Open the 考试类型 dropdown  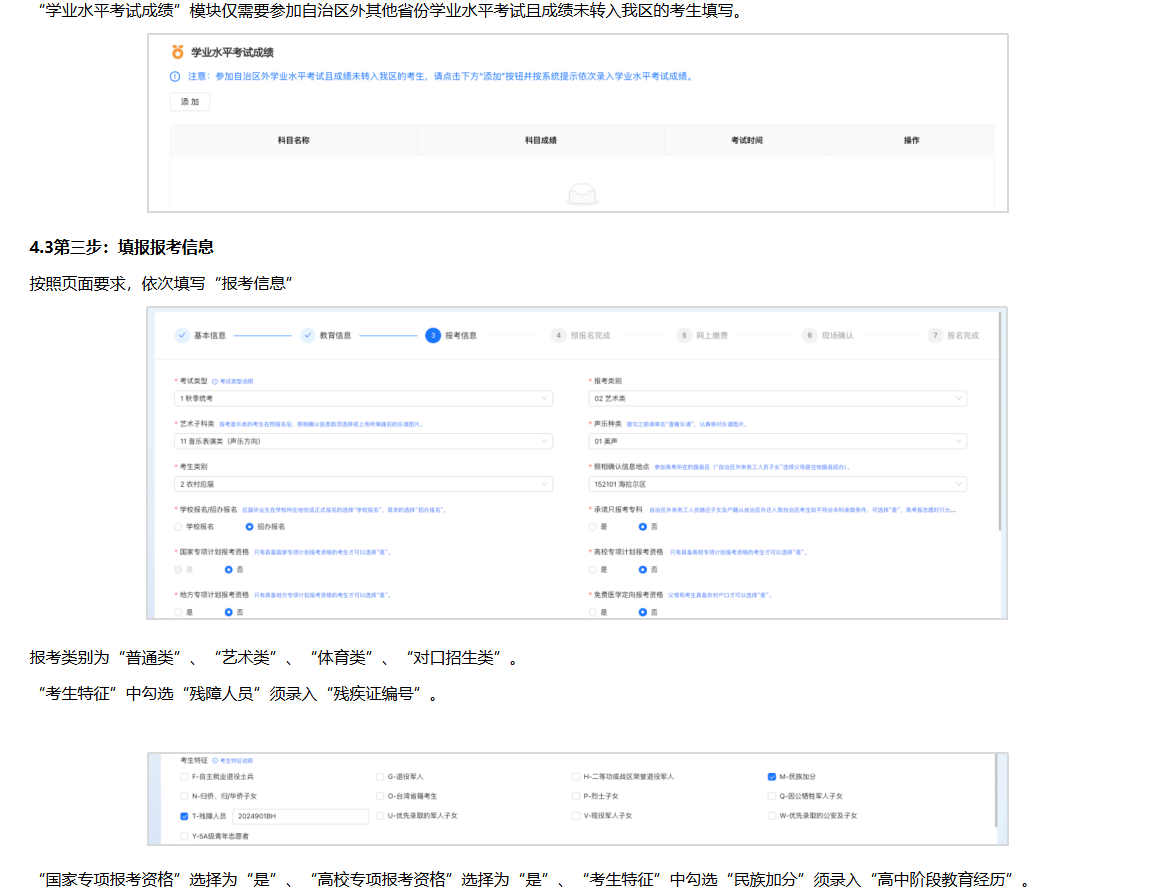[363, 398]
